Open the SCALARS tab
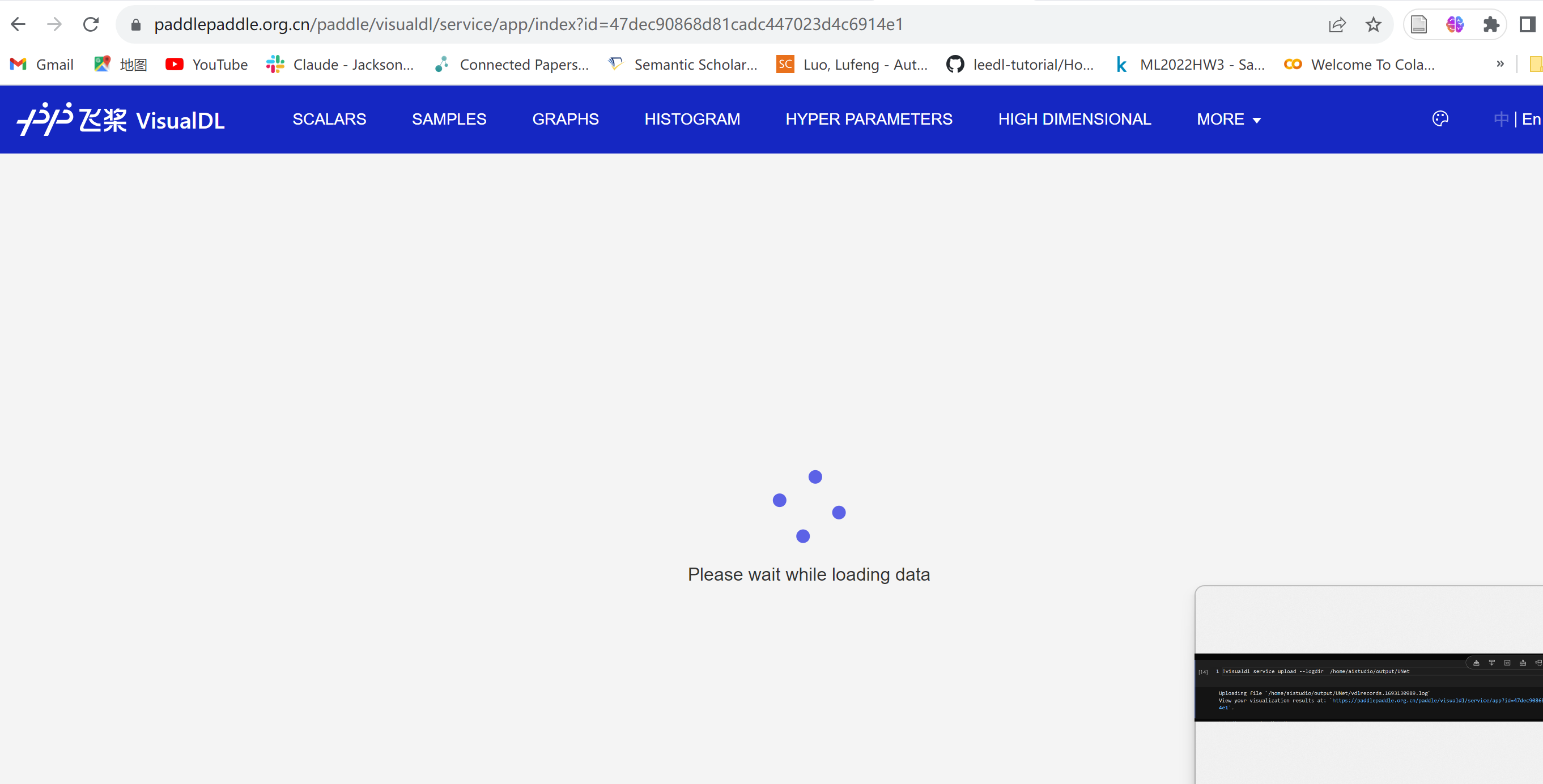The height and width of the screenshot is (784, 1543). 329,119
